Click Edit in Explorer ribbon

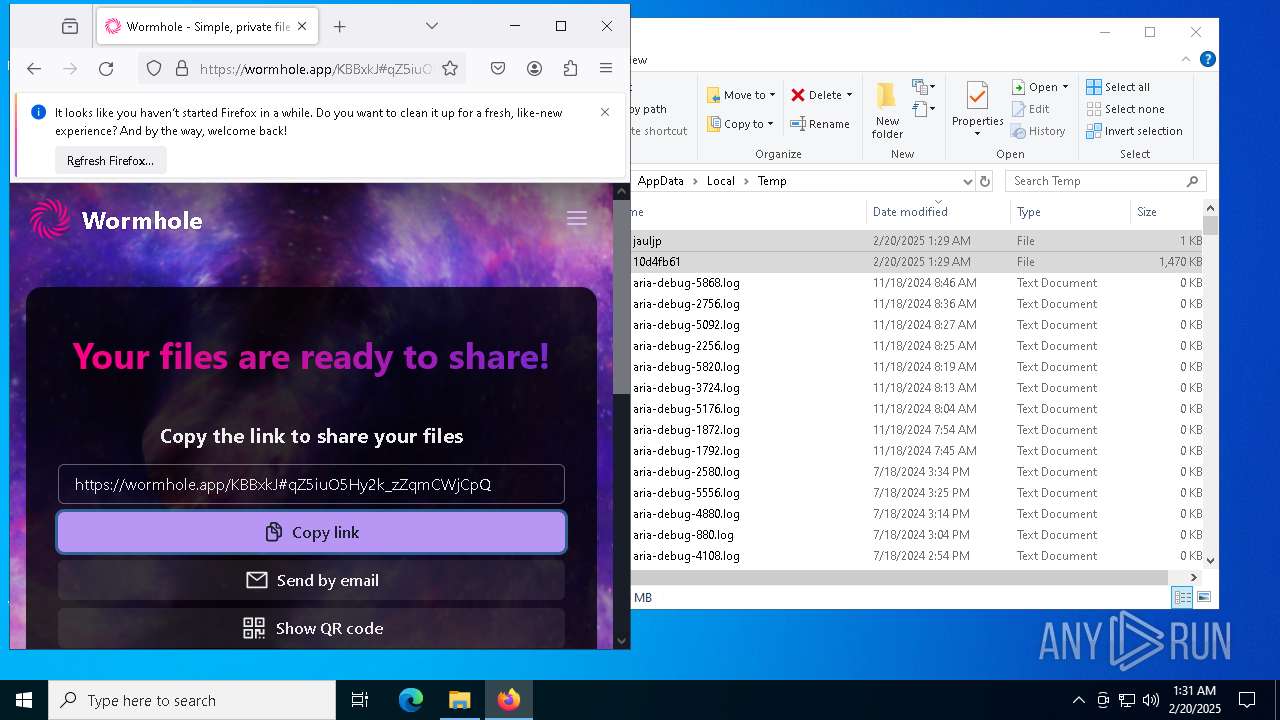(1031, 109)
